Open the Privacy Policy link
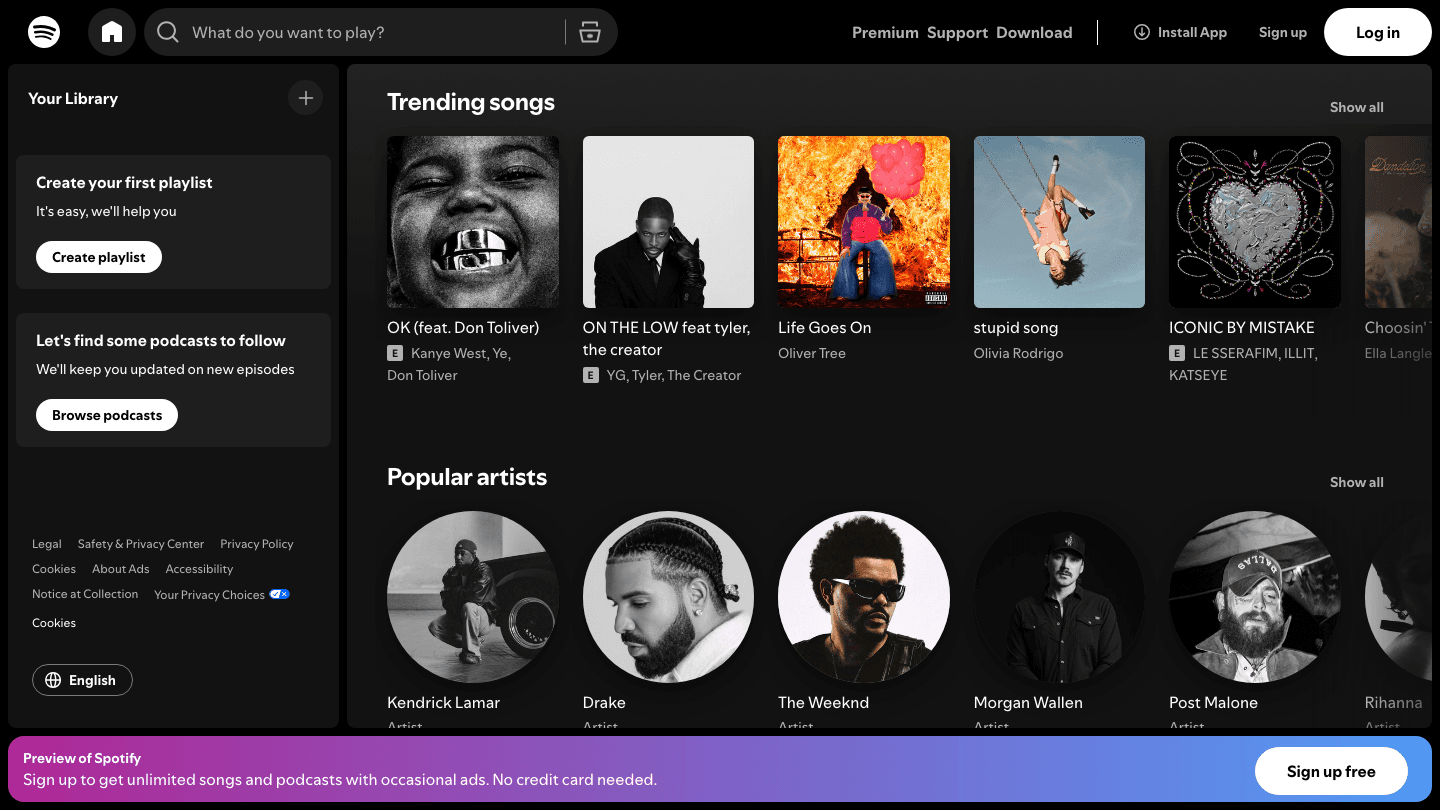The height and width of the screenshot is (810, 1440). (x=257, y=544)
